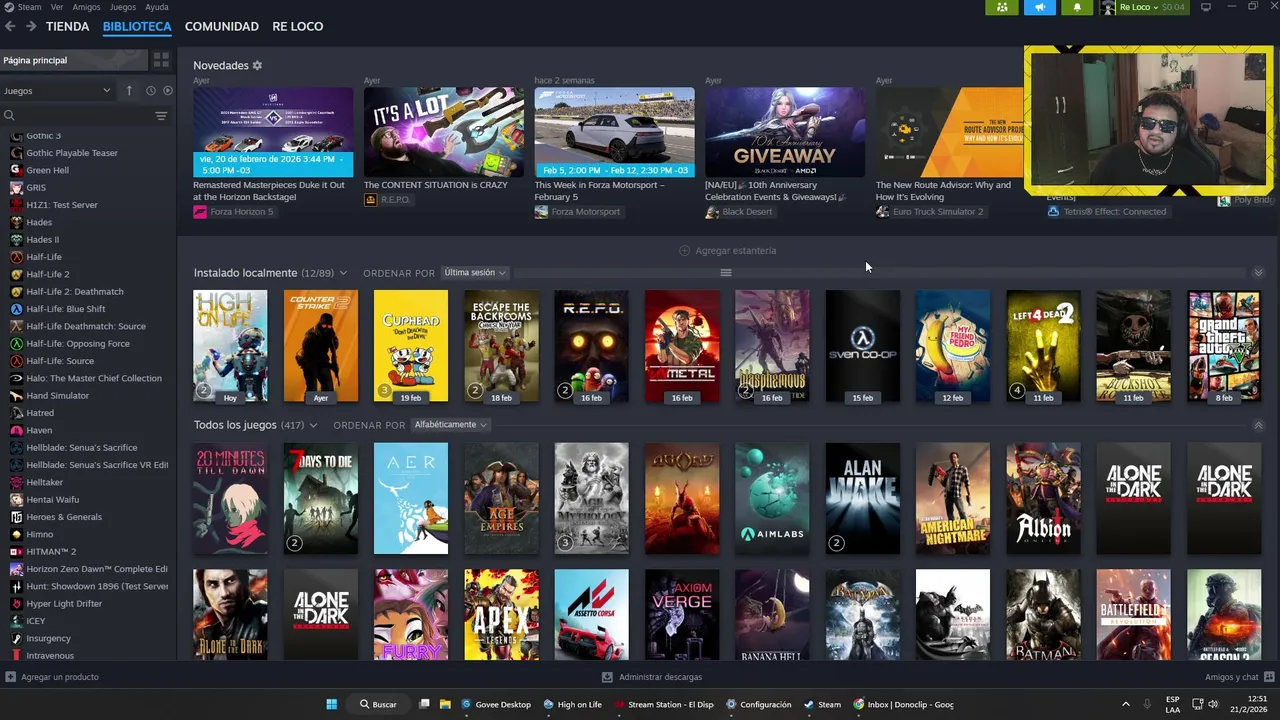This screenshot has height=720, width=1280.
Task: Open the Amigos menu
Action: click(86, 7)
